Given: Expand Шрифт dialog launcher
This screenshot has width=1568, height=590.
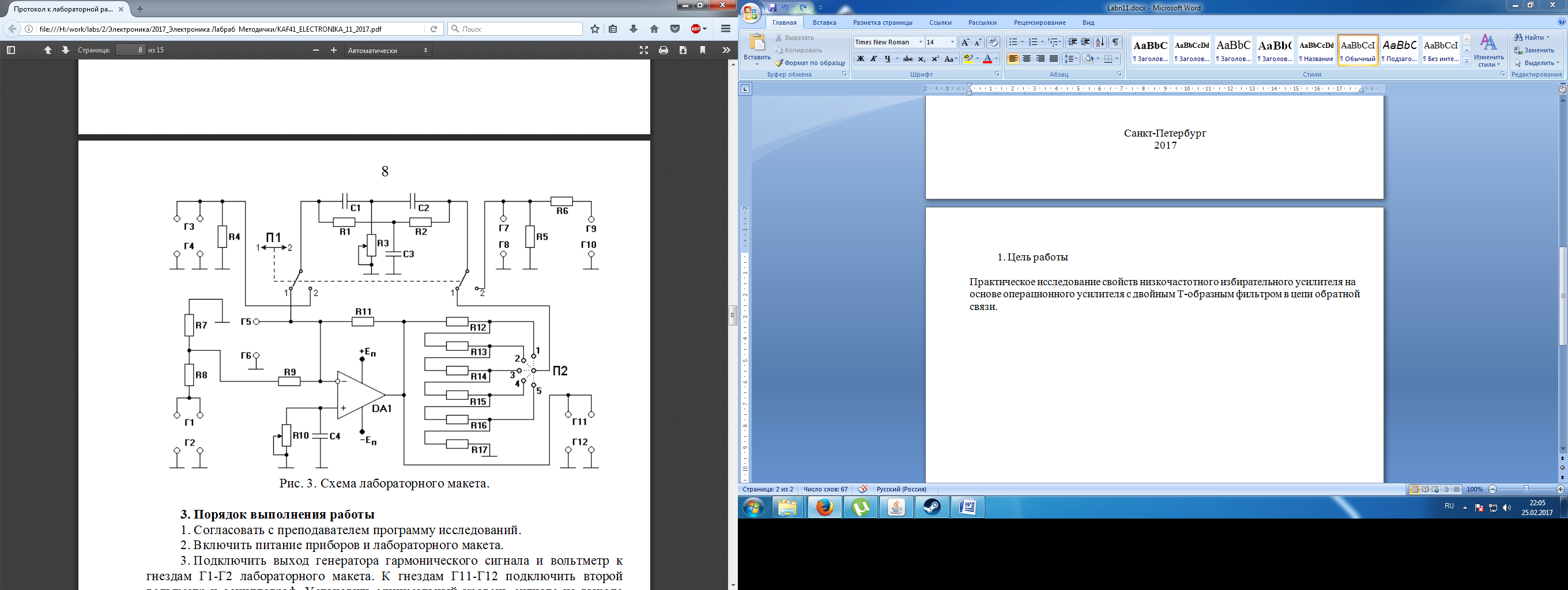Looking at the screenshot, I should 997,74.
